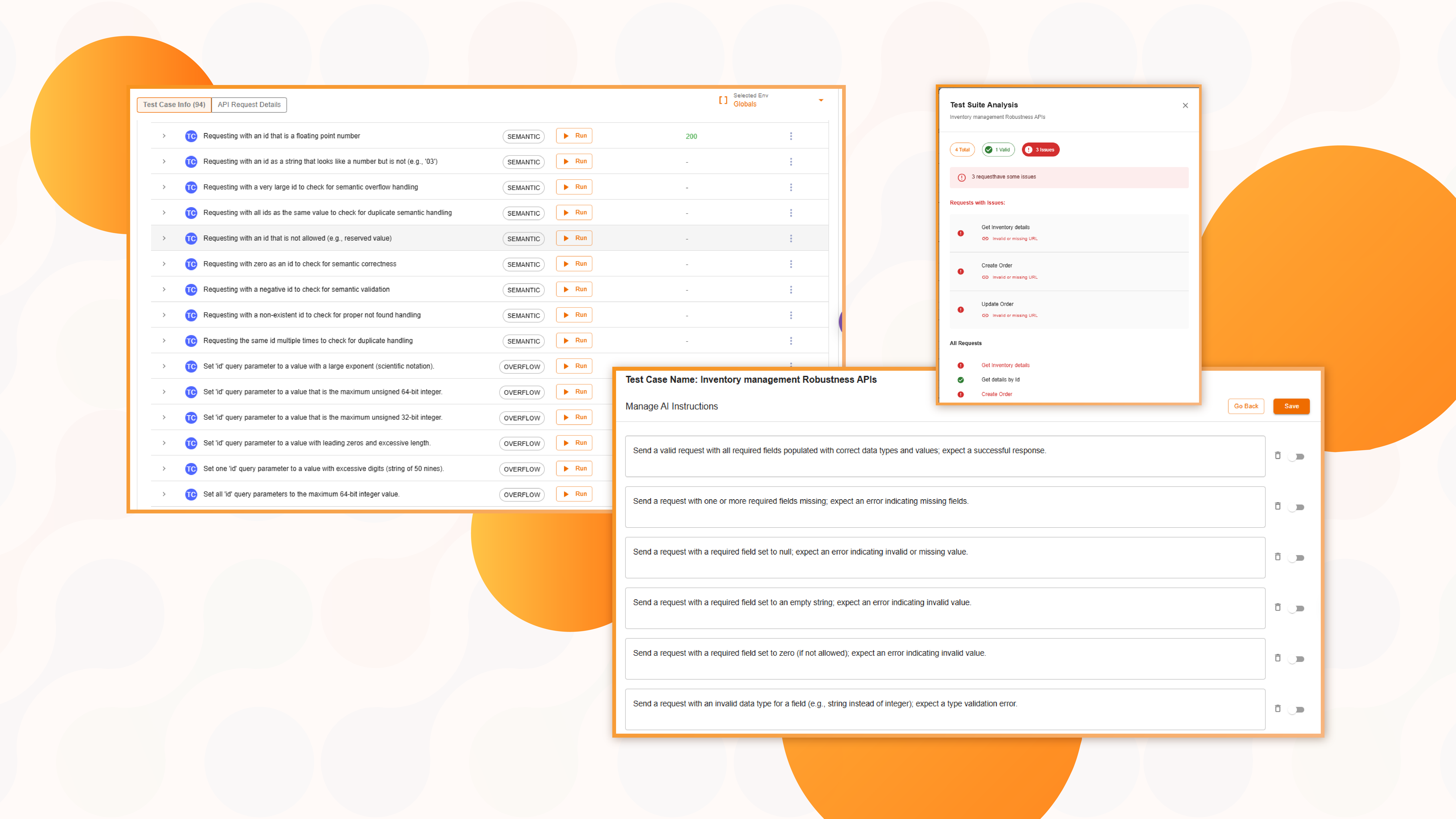The width and height of the screenshot is (1456, 819).
Task: Switch to API Request Details tab
Action: click(x=249, y=105)
